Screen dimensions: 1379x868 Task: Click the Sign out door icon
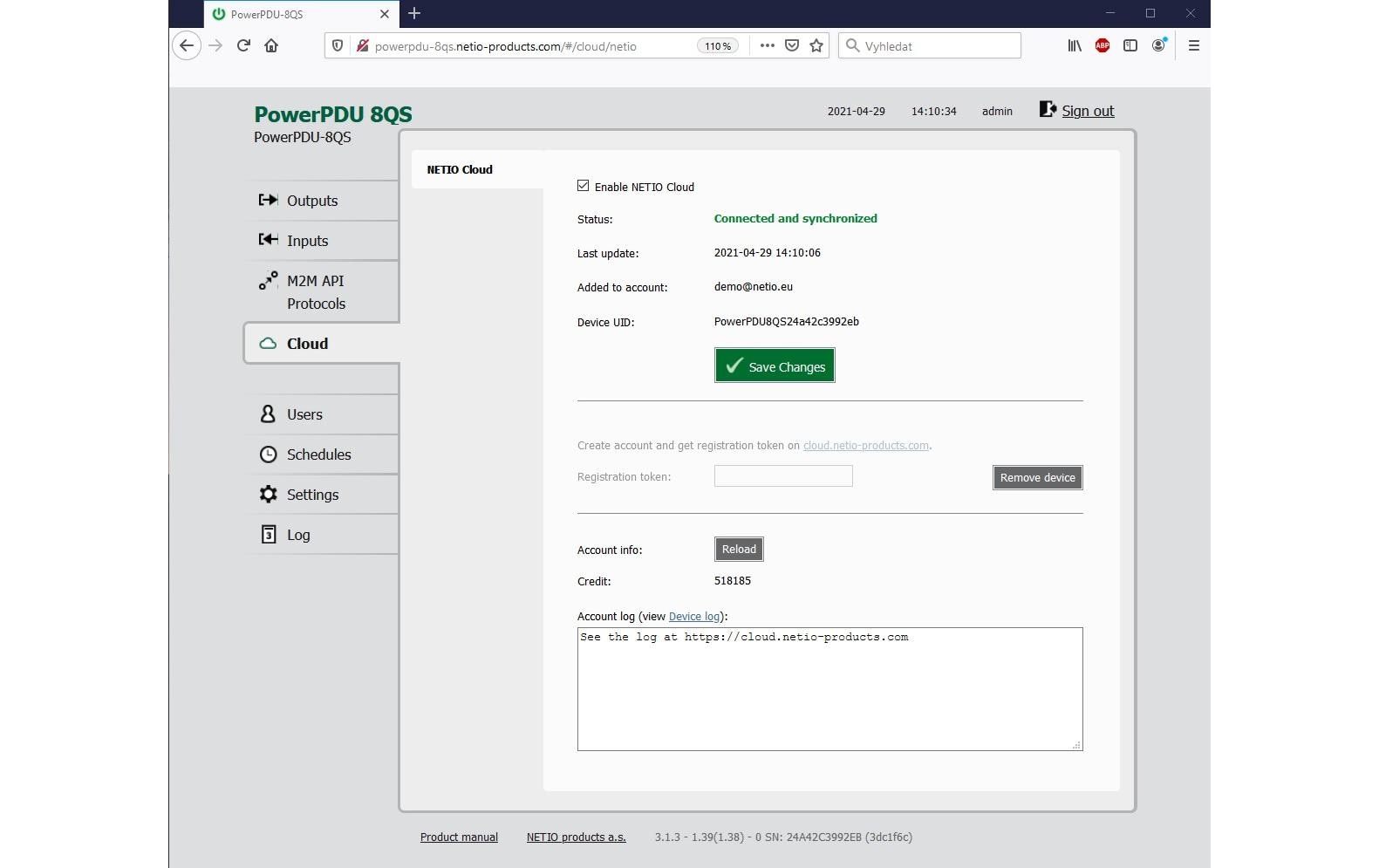tap(1048, 109)
